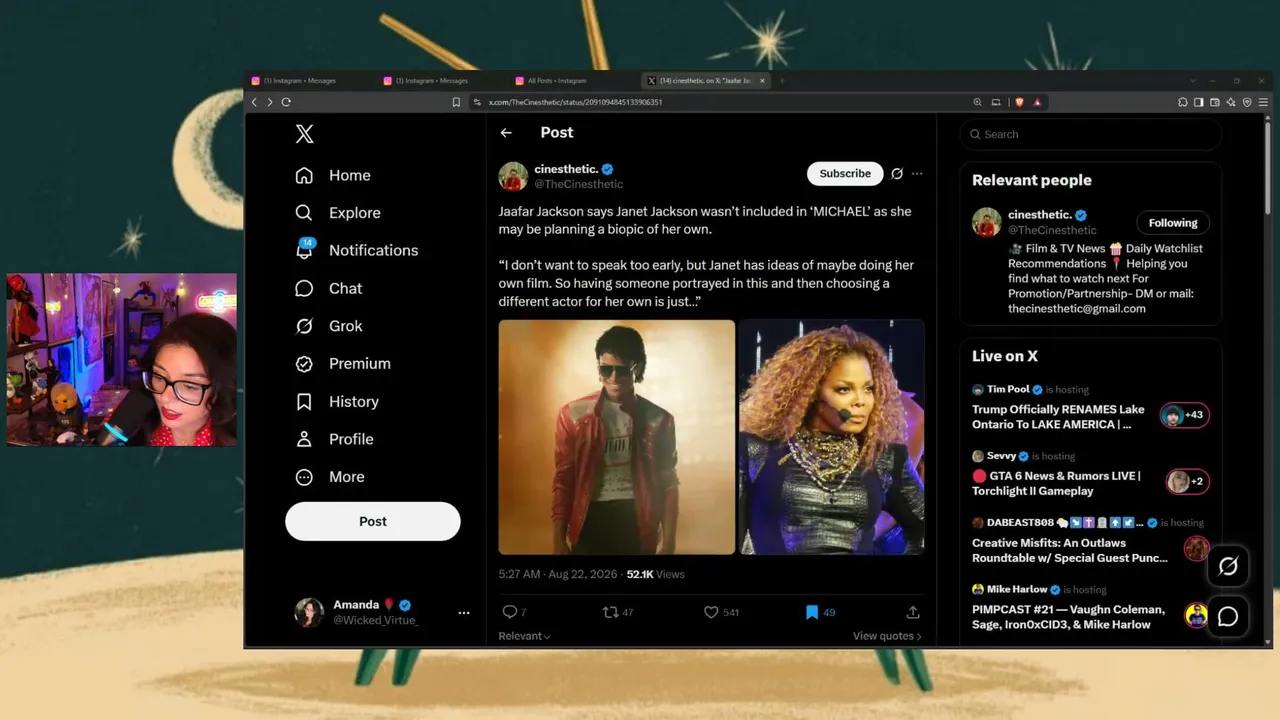Open View quotes link

pyautogui.click(x=887, y=636)
